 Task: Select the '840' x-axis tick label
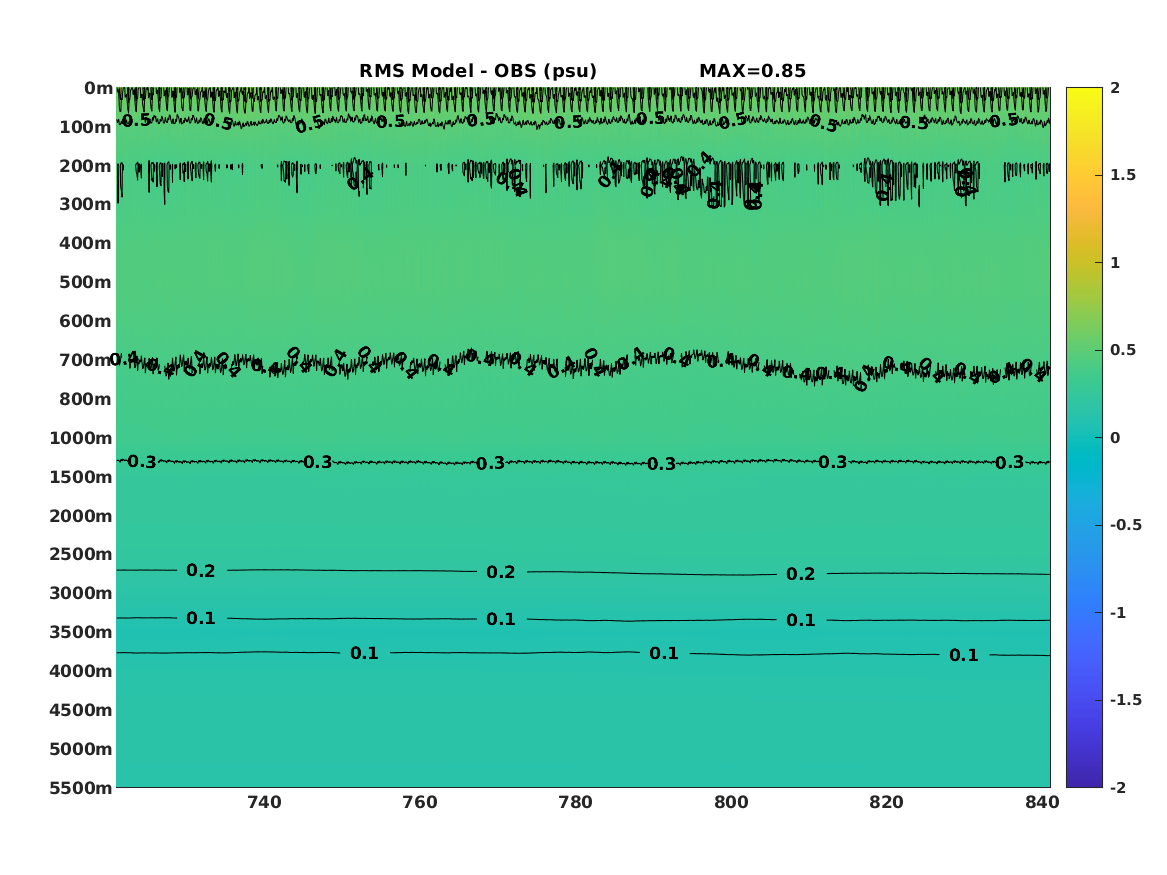[1042, 802]
